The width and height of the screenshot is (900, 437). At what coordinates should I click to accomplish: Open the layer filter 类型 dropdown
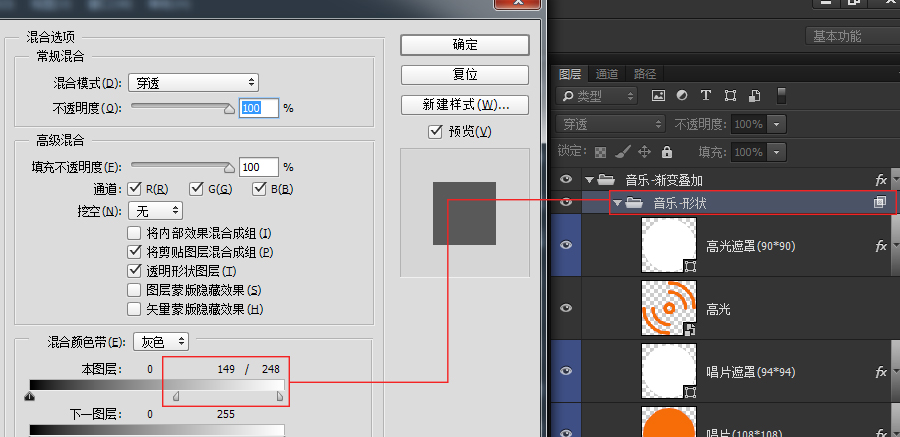597,96
